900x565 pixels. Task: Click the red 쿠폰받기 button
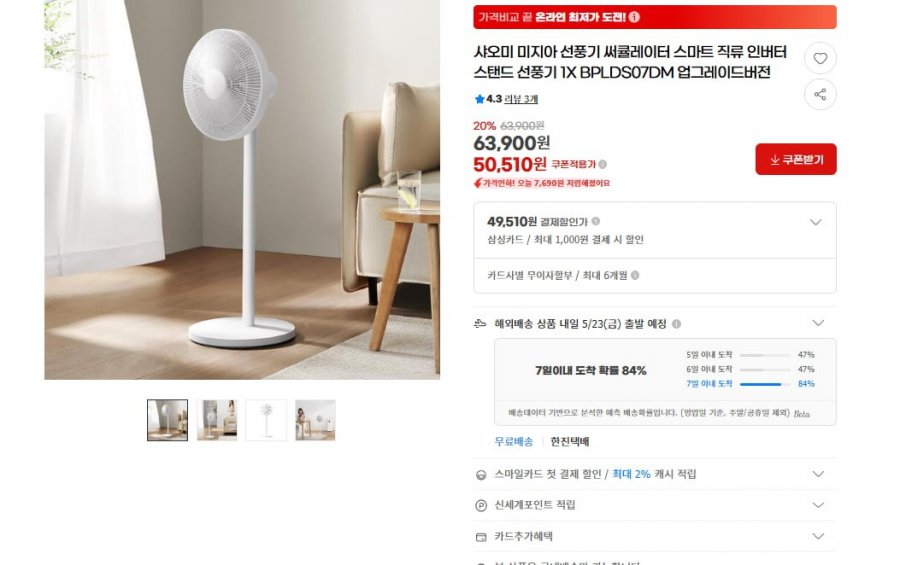pos(796,159)
